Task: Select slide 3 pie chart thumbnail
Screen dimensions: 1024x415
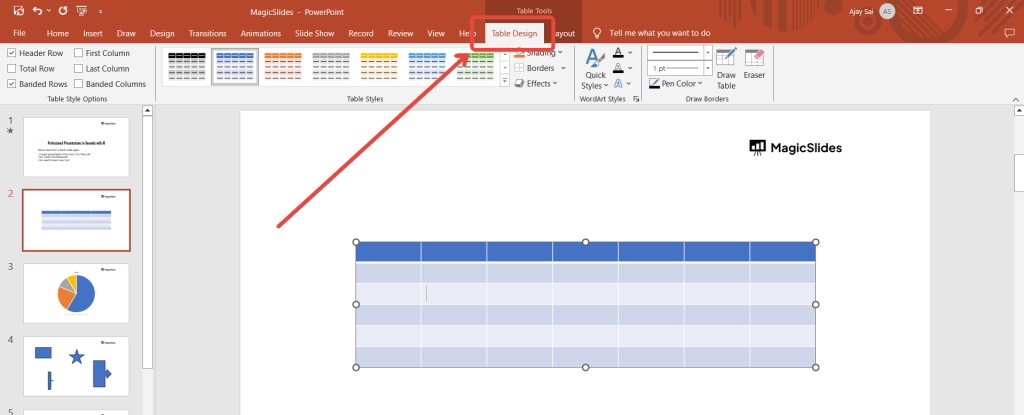Action: [76, 293]
